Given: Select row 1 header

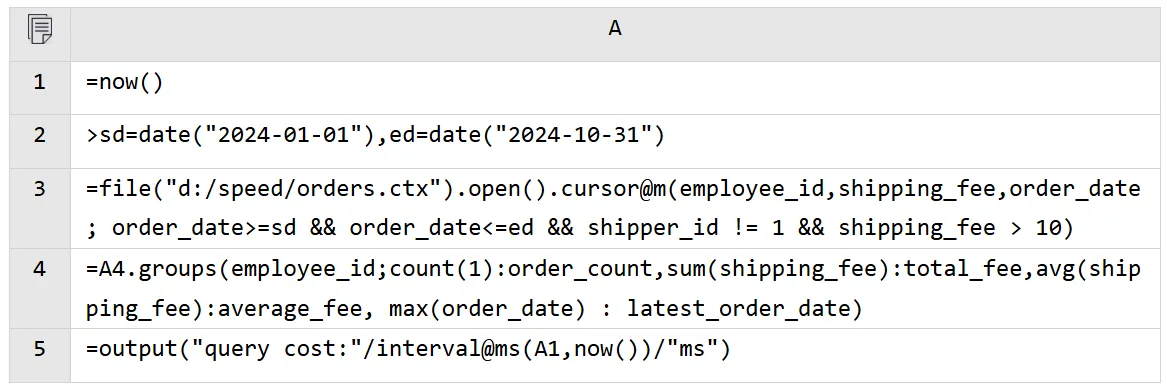Looking at the screenshot, I should tap(39, 82).
